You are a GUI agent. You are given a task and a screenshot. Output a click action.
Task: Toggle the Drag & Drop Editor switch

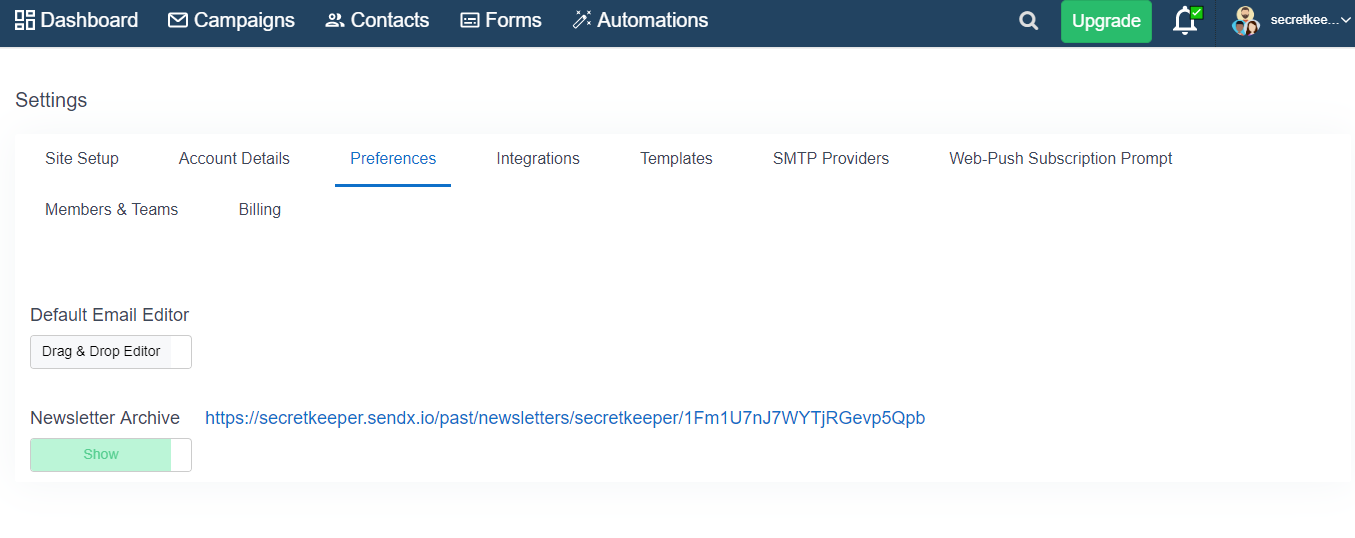(111, 352)
